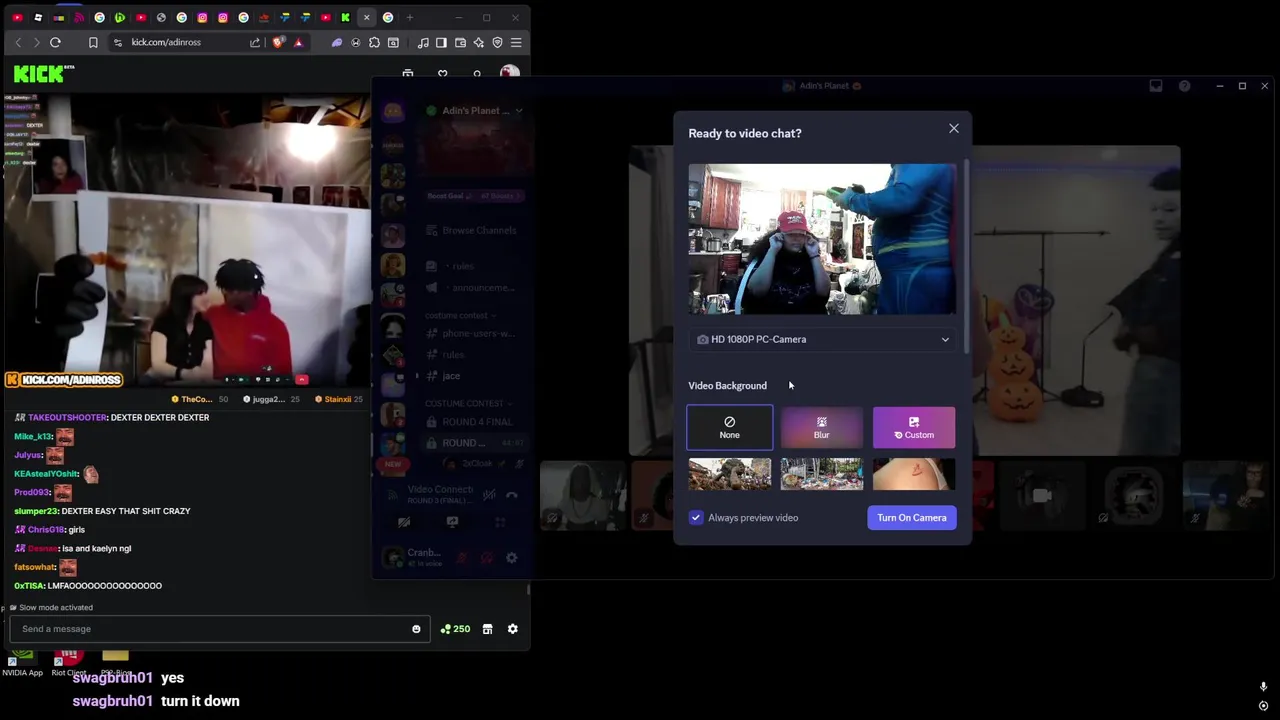Click the kick.com/adinross address bar
The height and width of the screenshot is (720, 1280).
[x=166, y=42]
